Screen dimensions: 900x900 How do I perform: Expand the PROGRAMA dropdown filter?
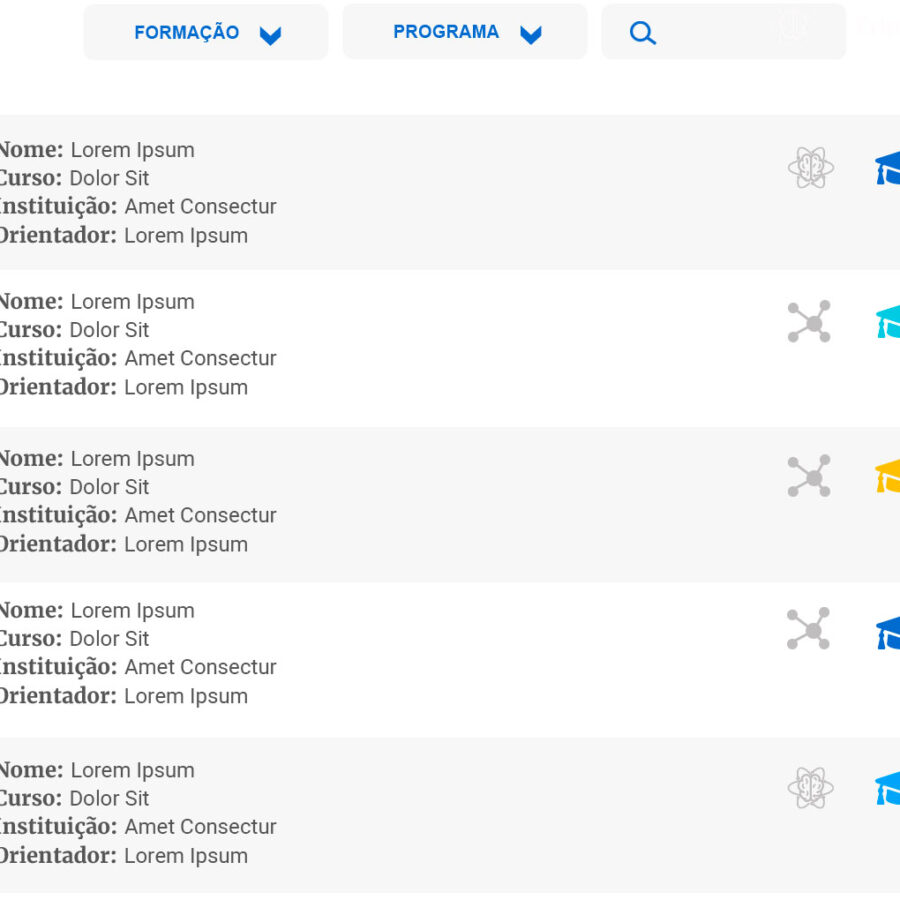coord(465,32)
